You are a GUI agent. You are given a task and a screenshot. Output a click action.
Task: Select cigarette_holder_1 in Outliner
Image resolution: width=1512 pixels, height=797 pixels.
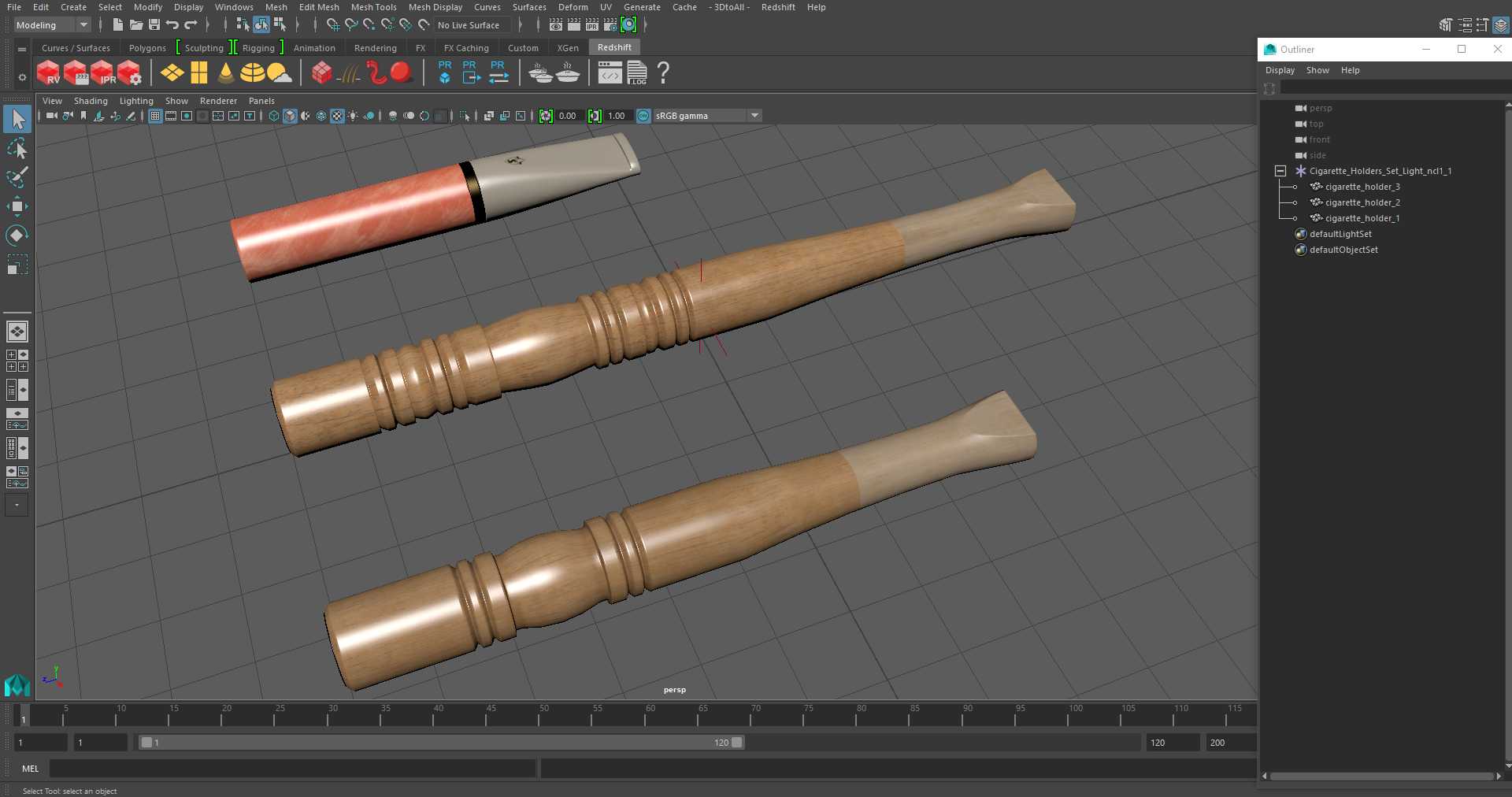pyautogui.click(x=1362, y=218)
